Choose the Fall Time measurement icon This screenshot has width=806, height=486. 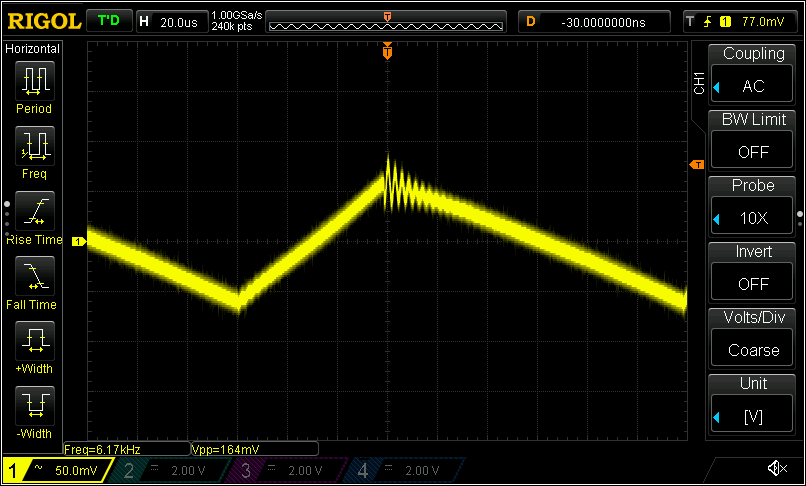(x=34, y=275)
